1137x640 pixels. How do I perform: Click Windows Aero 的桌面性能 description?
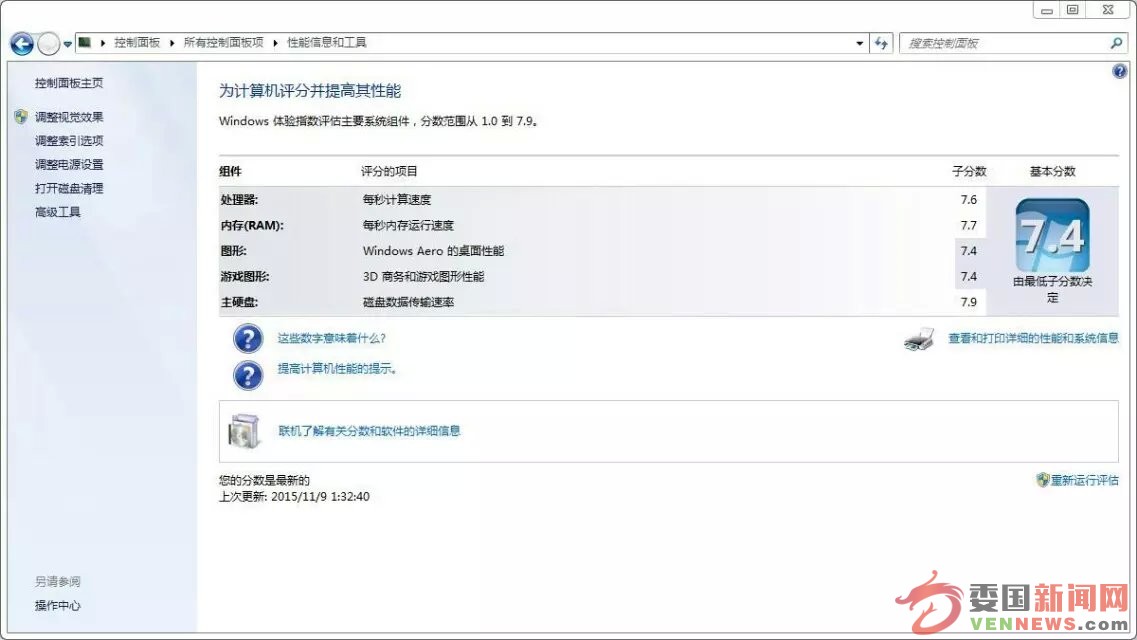point(433,251)
